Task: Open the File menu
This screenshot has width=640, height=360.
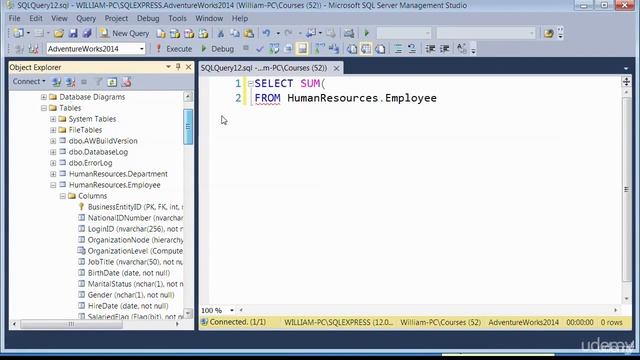Action: tap(14, 18)
